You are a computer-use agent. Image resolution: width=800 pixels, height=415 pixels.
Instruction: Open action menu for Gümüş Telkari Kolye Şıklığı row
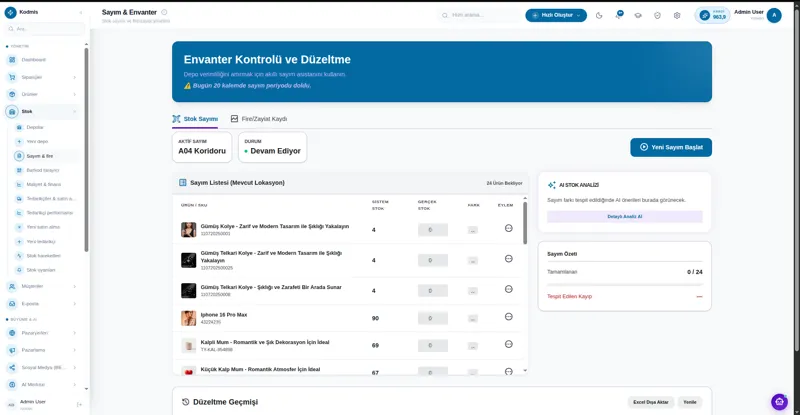point(509,289)
